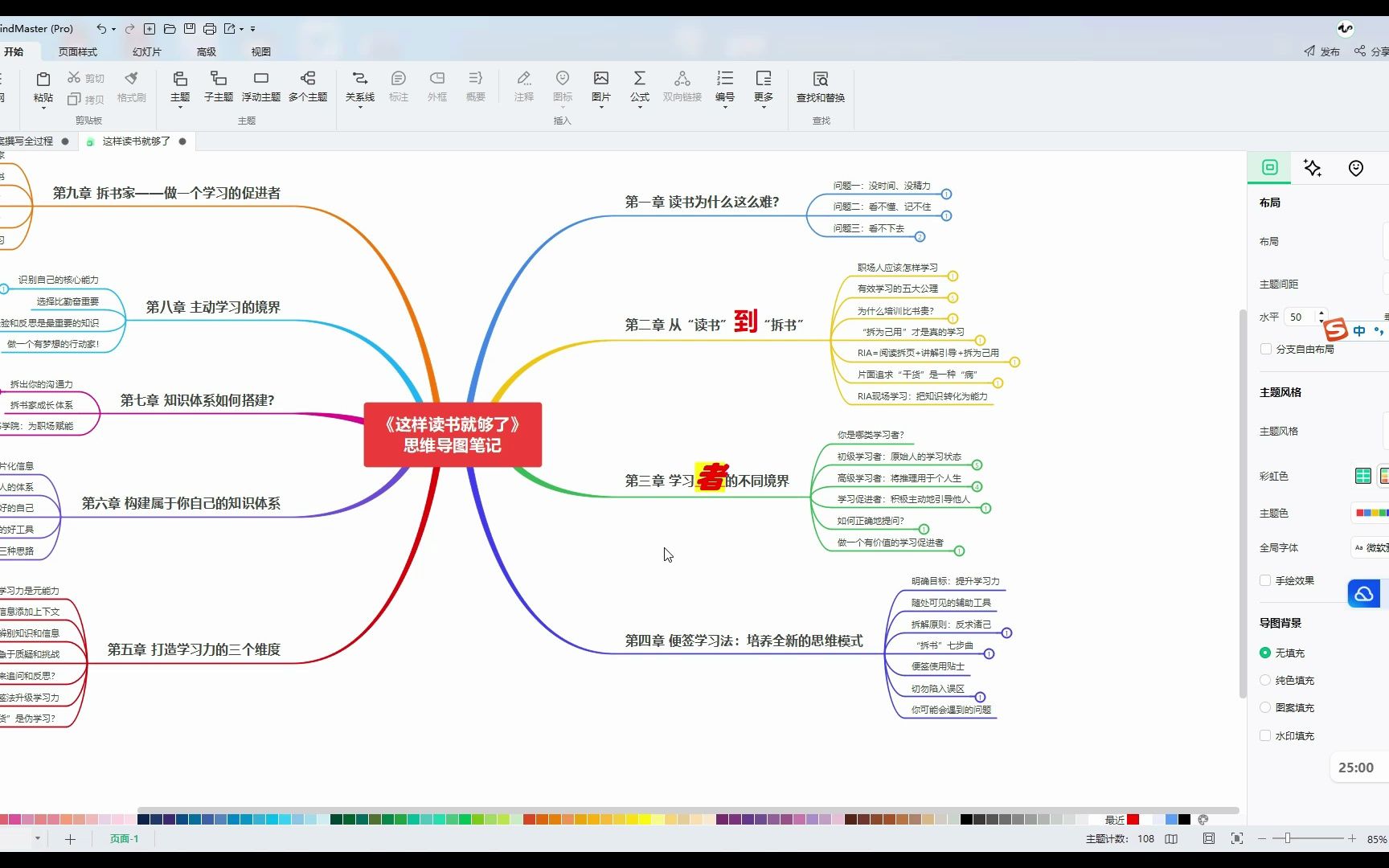Click the Undo arrow icon

click(101, 29)
